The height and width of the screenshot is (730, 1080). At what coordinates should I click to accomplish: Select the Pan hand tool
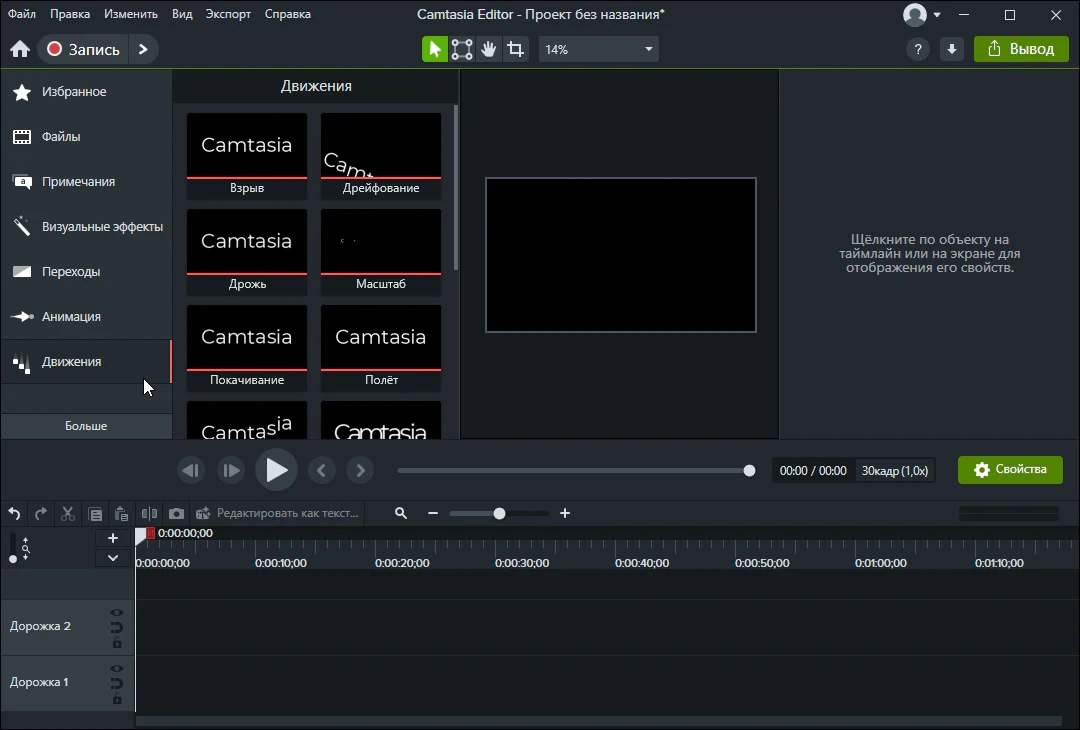click(x=488, y=49)
